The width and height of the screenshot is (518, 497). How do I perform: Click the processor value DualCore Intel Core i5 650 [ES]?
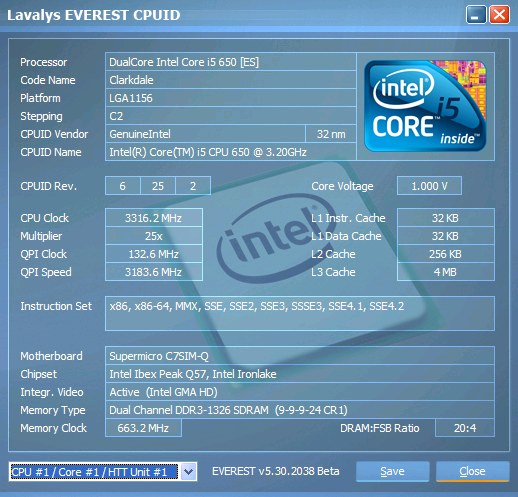click(231, 62)
